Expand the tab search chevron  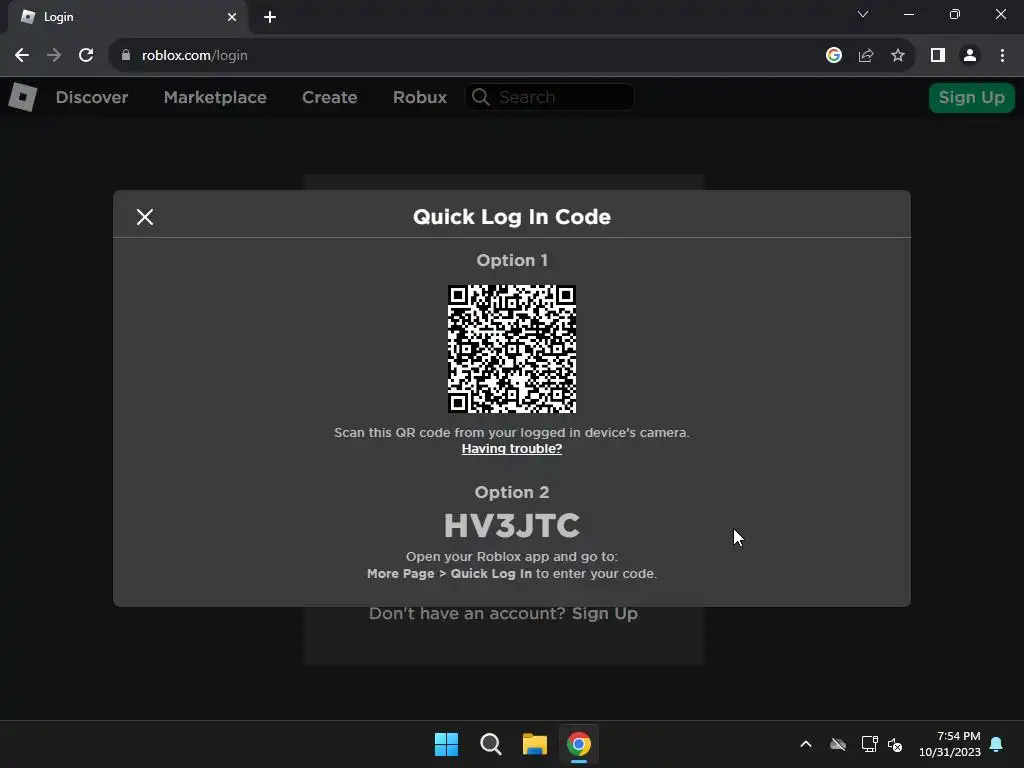863,14
